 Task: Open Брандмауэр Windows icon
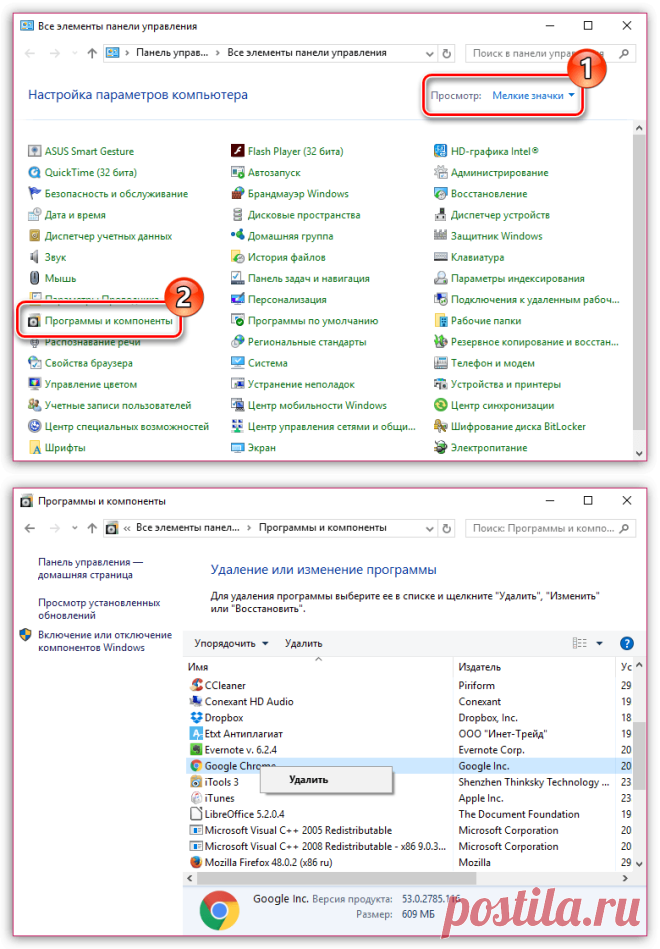(x=237, y=194)
